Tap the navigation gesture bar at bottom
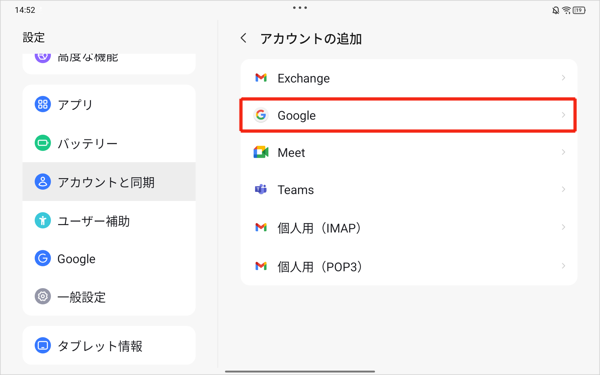Image resolution: width=600 pixels, height=375 pixels. point(300,371)
